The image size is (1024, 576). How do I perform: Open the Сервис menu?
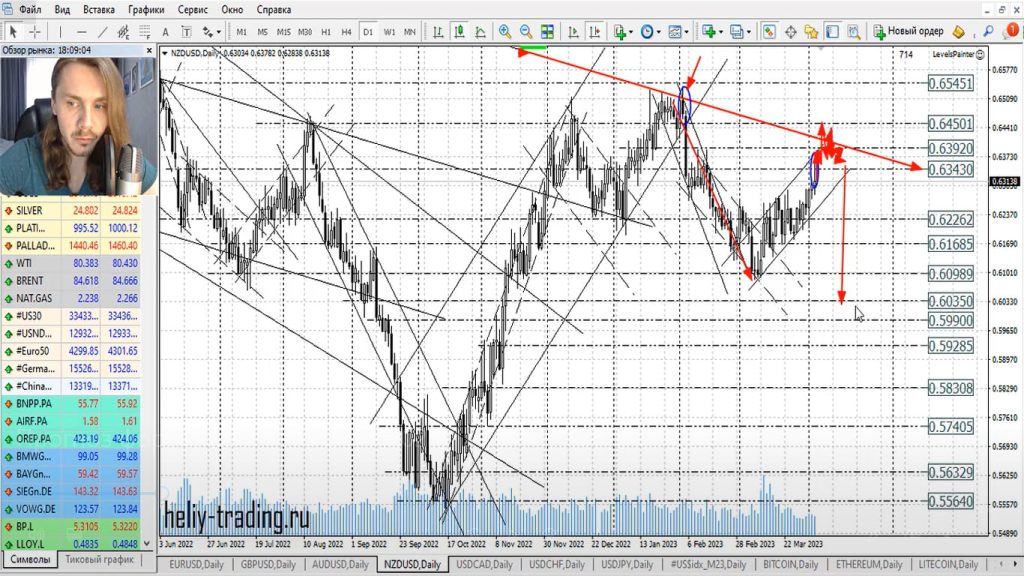pyautogui.click(x=193, y=9)
